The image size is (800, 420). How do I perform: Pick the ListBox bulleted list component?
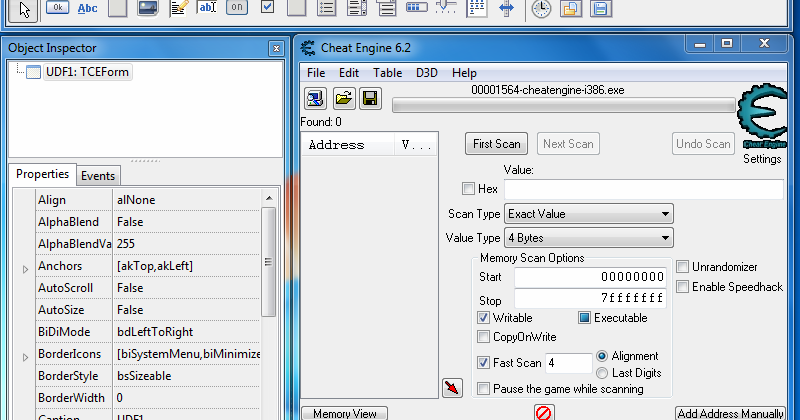pos(327,8)
